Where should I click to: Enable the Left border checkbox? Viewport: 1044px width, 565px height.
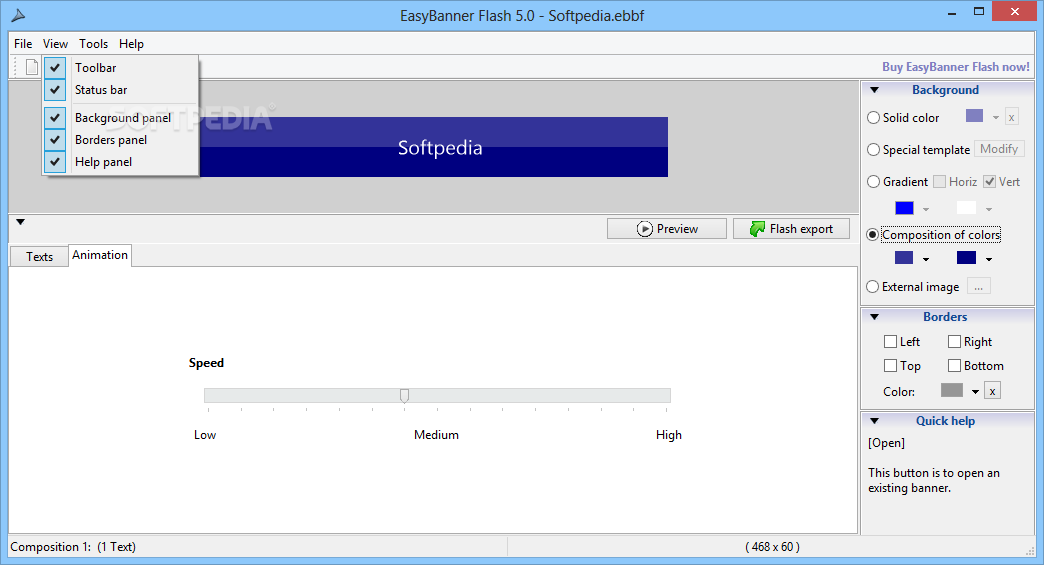[x=890, y=341]
